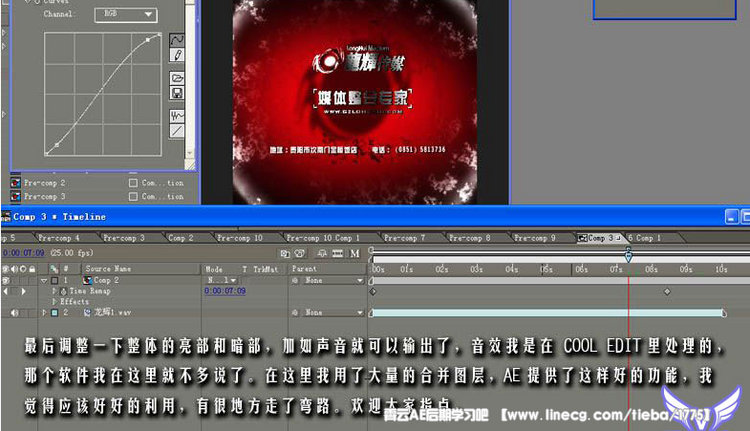Toggle the Time Remap stopwatch
The image size is (750, 431).
point(63,291)
